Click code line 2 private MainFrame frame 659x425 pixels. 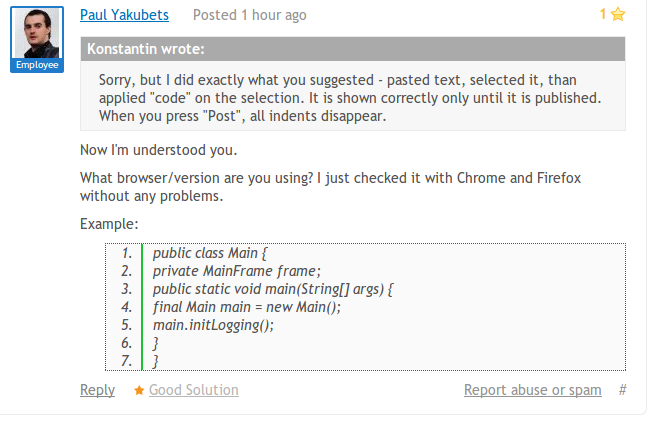click(x=236, y=271)
